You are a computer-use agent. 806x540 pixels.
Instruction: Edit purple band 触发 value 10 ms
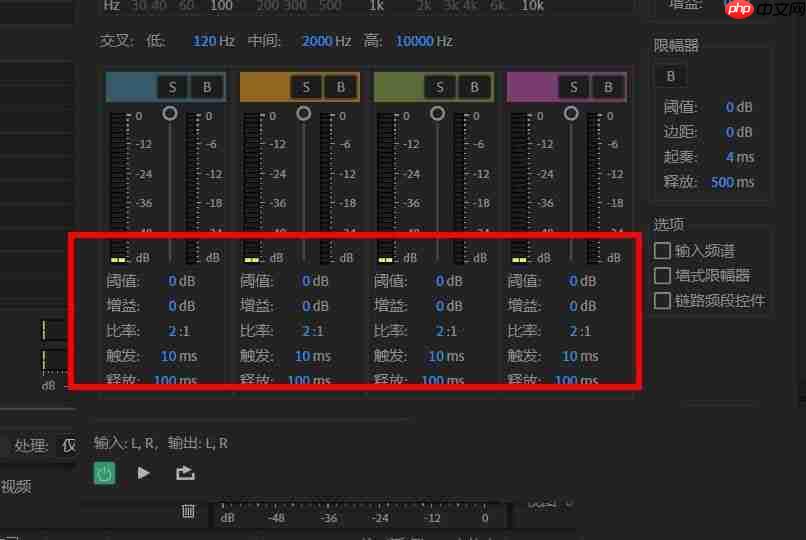pos(580,356)
